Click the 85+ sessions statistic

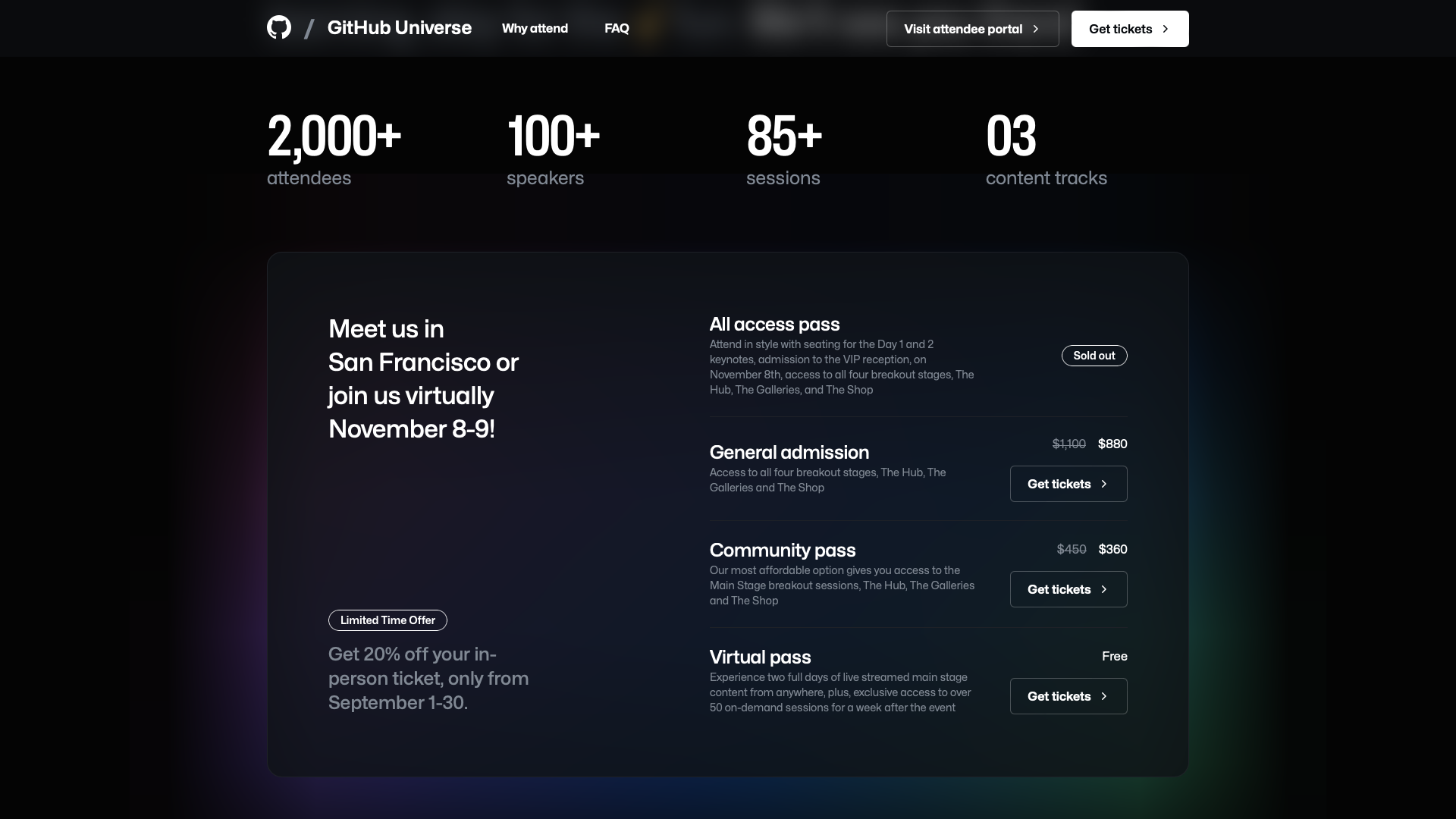tap(784, 150)
